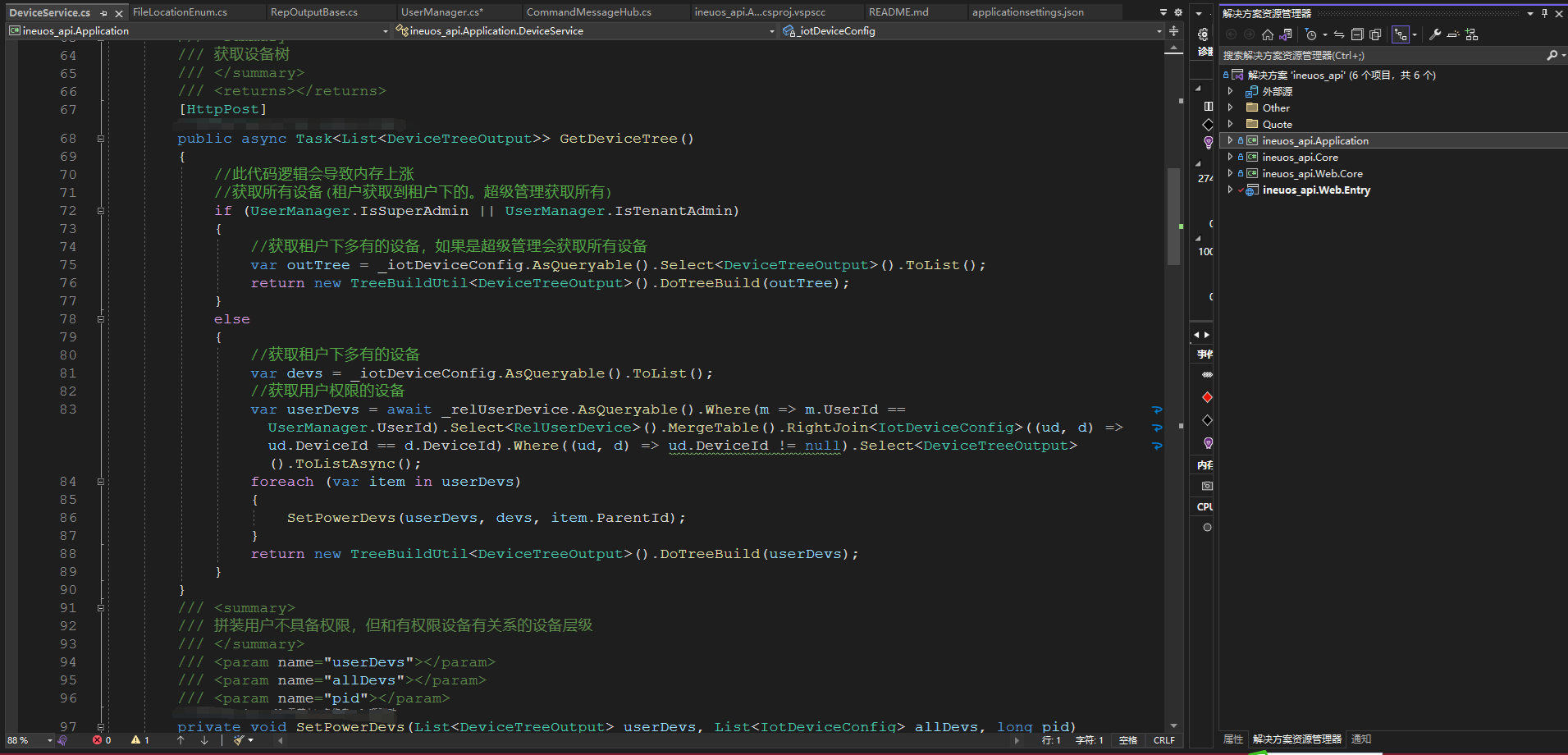
Task: Expand the 外部源 node
Action: tap(1230, 91)
